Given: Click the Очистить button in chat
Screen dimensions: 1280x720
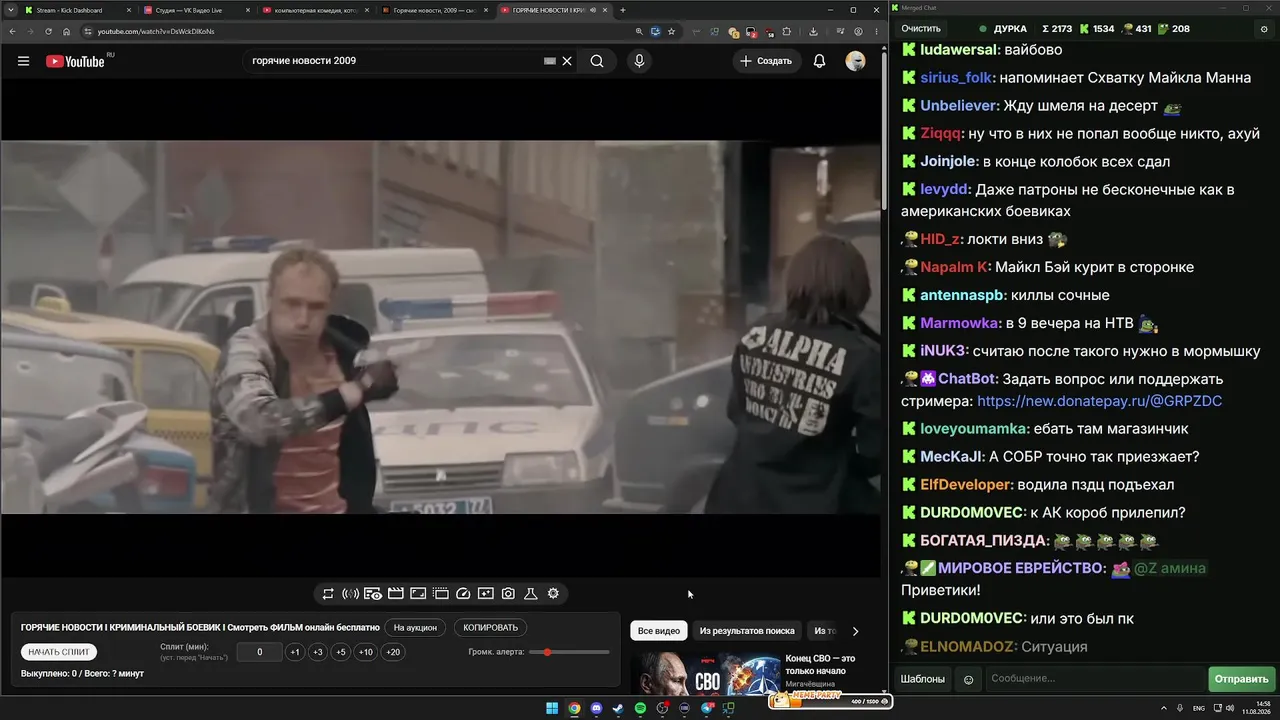Looking at the screenshot, I should 921,29.
